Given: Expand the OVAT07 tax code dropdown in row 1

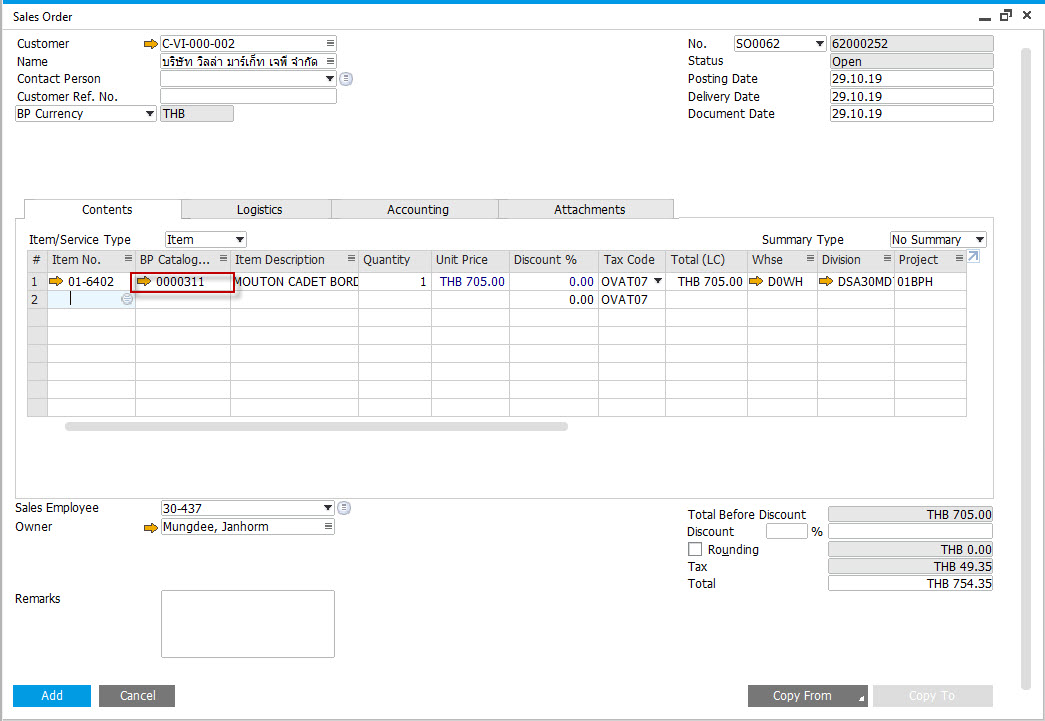Looking at the screenshot, I should [x=658, y=281].
